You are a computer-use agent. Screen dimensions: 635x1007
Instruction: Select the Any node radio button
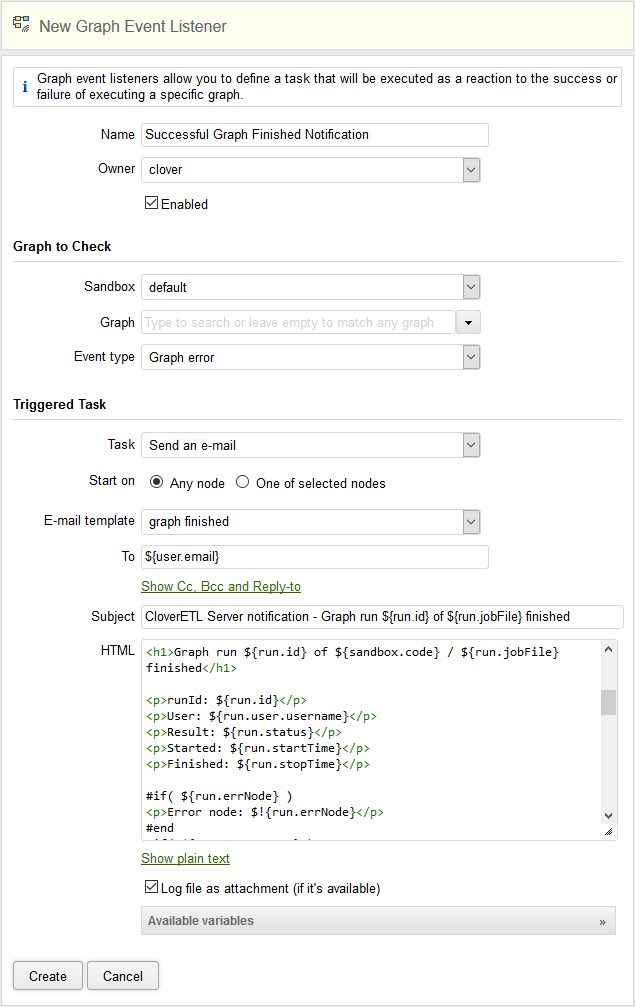(x=156, y=482)
